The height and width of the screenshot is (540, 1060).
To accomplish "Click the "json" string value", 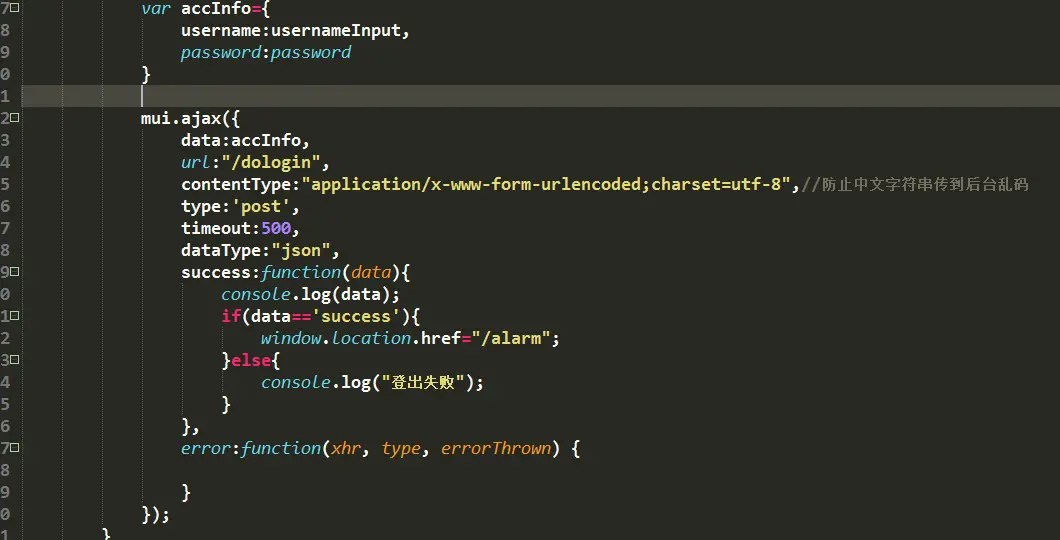I will (301, 251).
